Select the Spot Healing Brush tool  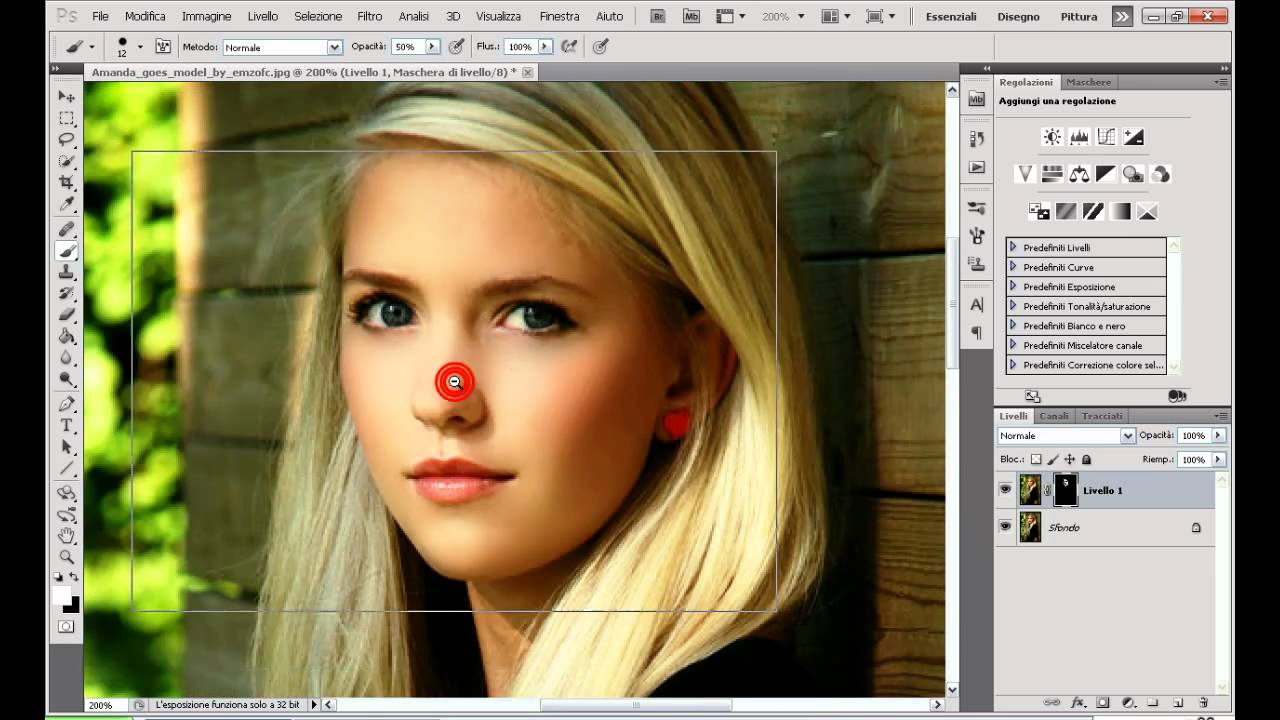click(x=66, y=230)
